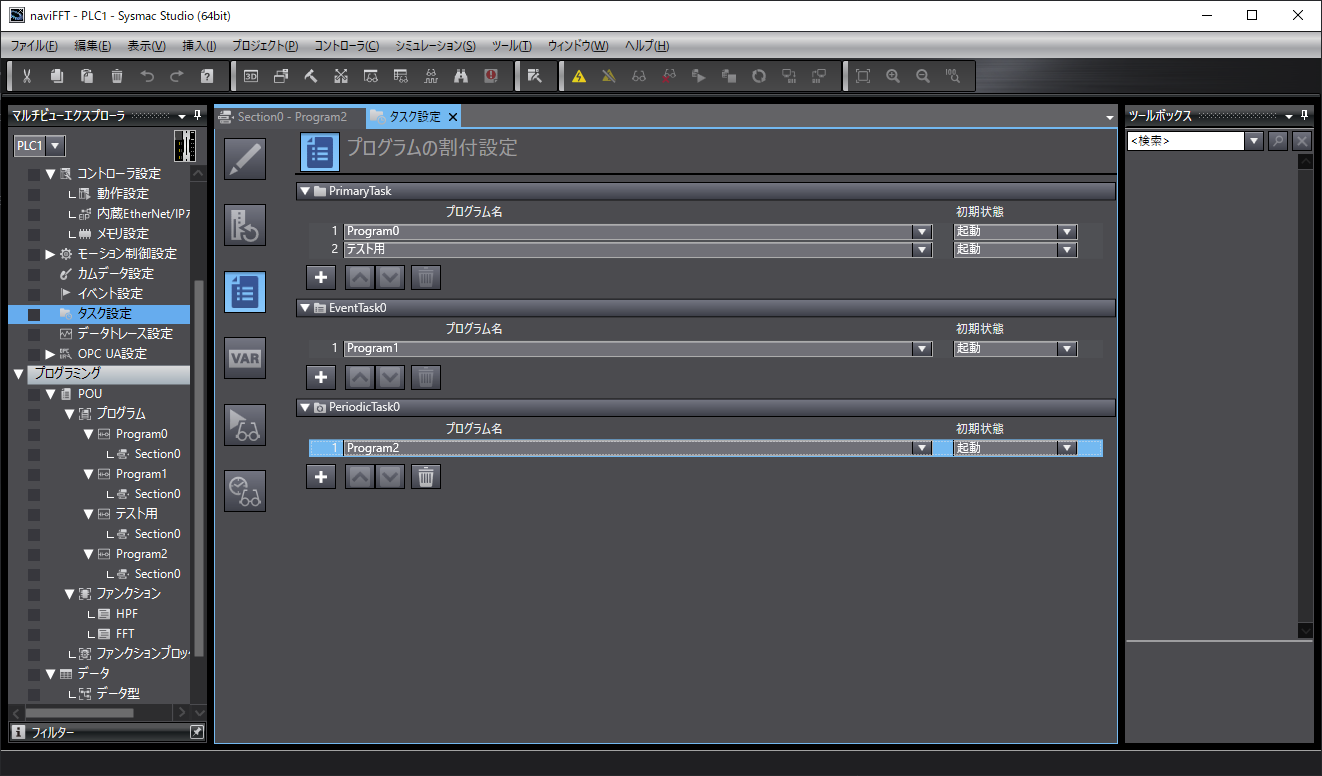Open the Program0 name dropdown in PrimaryTask
The width and height of the screenshot is (1322, 776).
click(922, 231)
